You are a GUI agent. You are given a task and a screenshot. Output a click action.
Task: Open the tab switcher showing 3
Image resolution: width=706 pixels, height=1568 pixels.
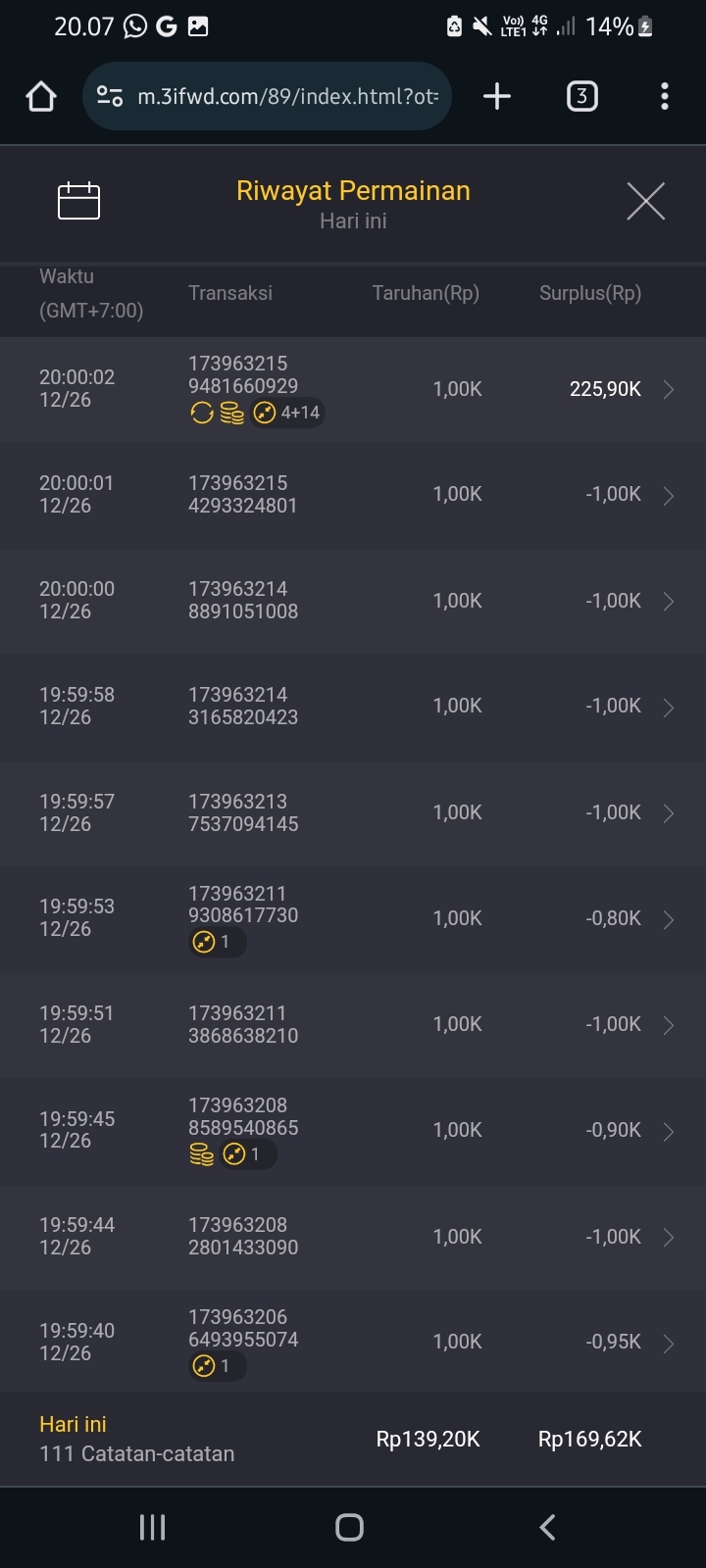(x=581, y=96)
